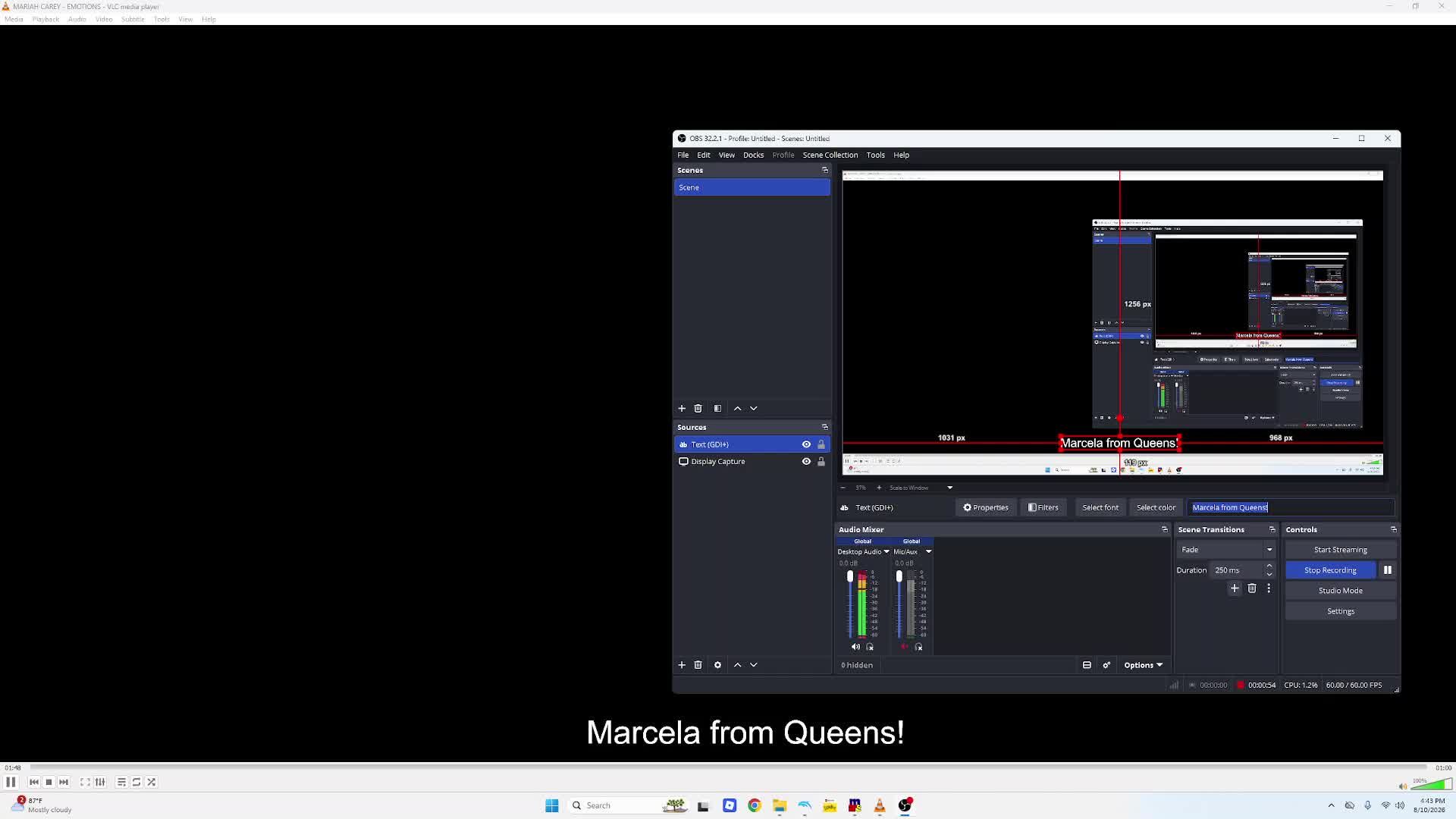Open Audio Mixer Options dropdown

tap(1143, 665)
